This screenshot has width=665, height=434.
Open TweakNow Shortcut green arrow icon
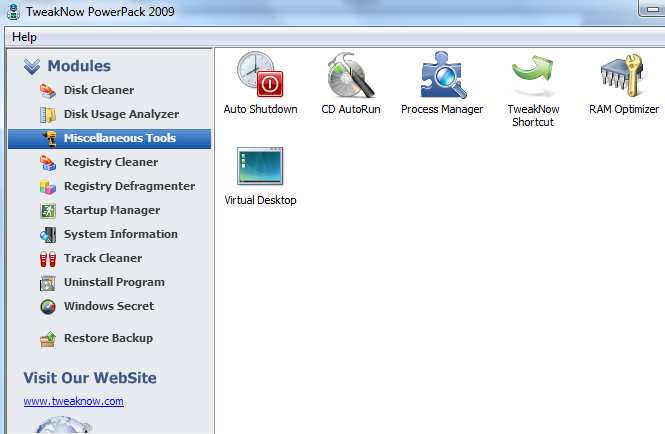[533, 74]
